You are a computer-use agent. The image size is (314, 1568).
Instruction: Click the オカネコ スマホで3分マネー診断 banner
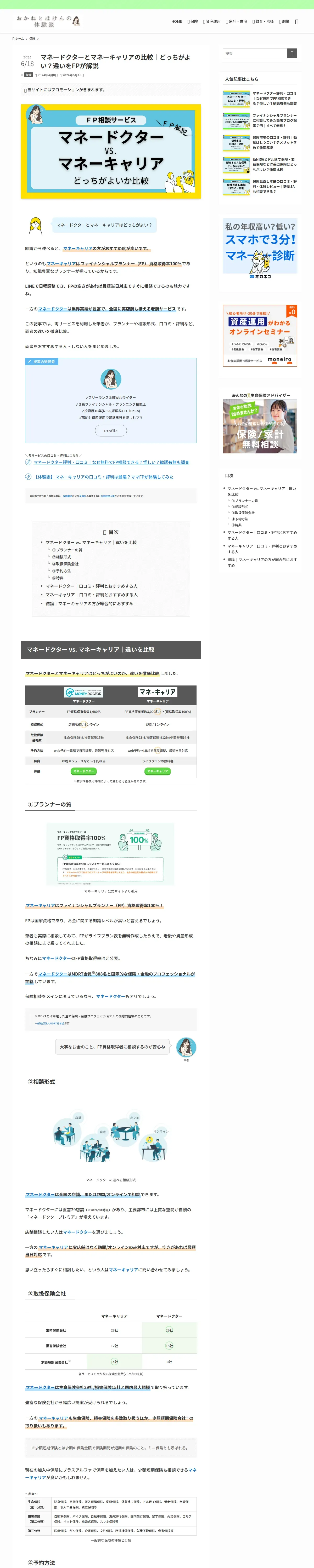(x=260, y=250)
